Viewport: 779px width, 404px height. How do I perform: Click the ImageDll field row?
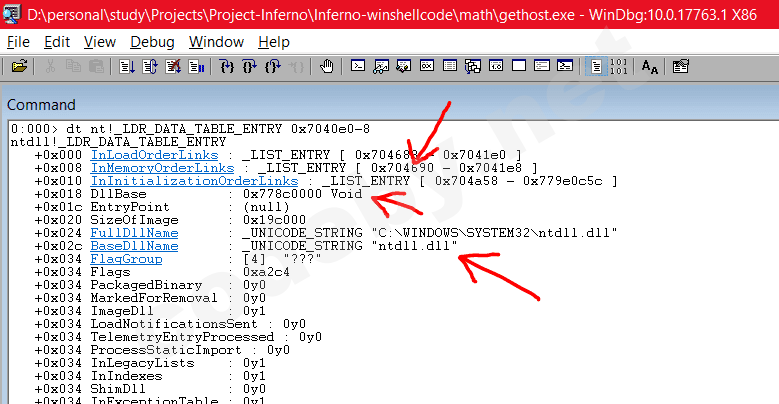tap(151, 311)
